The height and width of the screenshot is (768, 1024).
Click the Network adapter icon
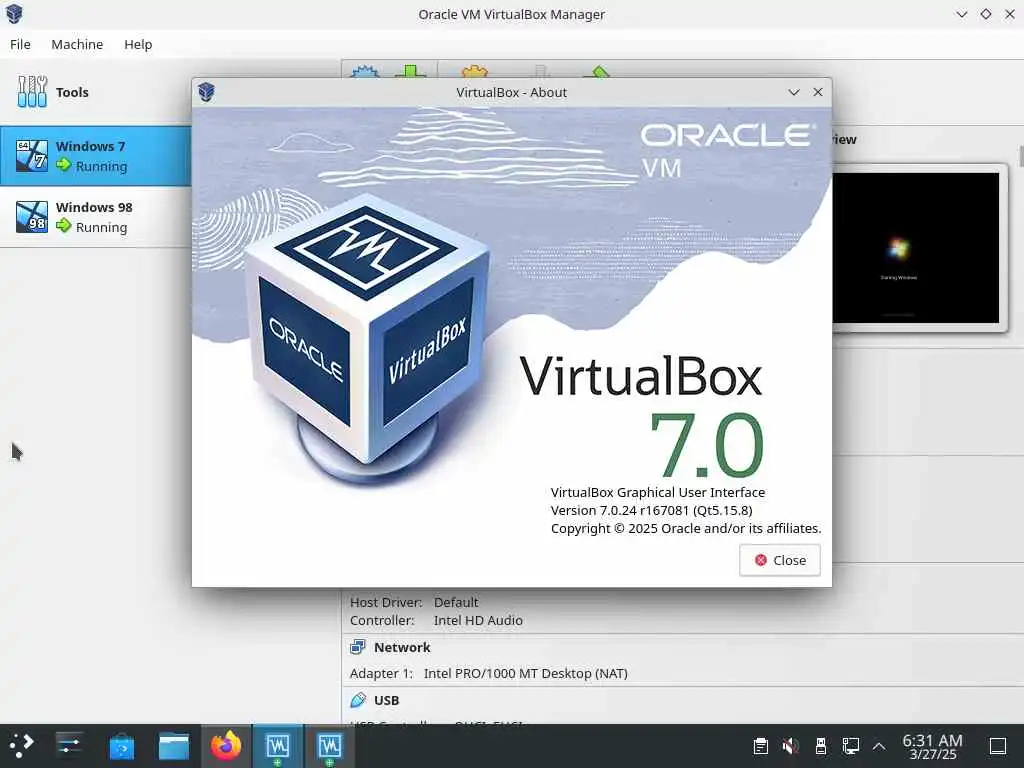[358, 647]
